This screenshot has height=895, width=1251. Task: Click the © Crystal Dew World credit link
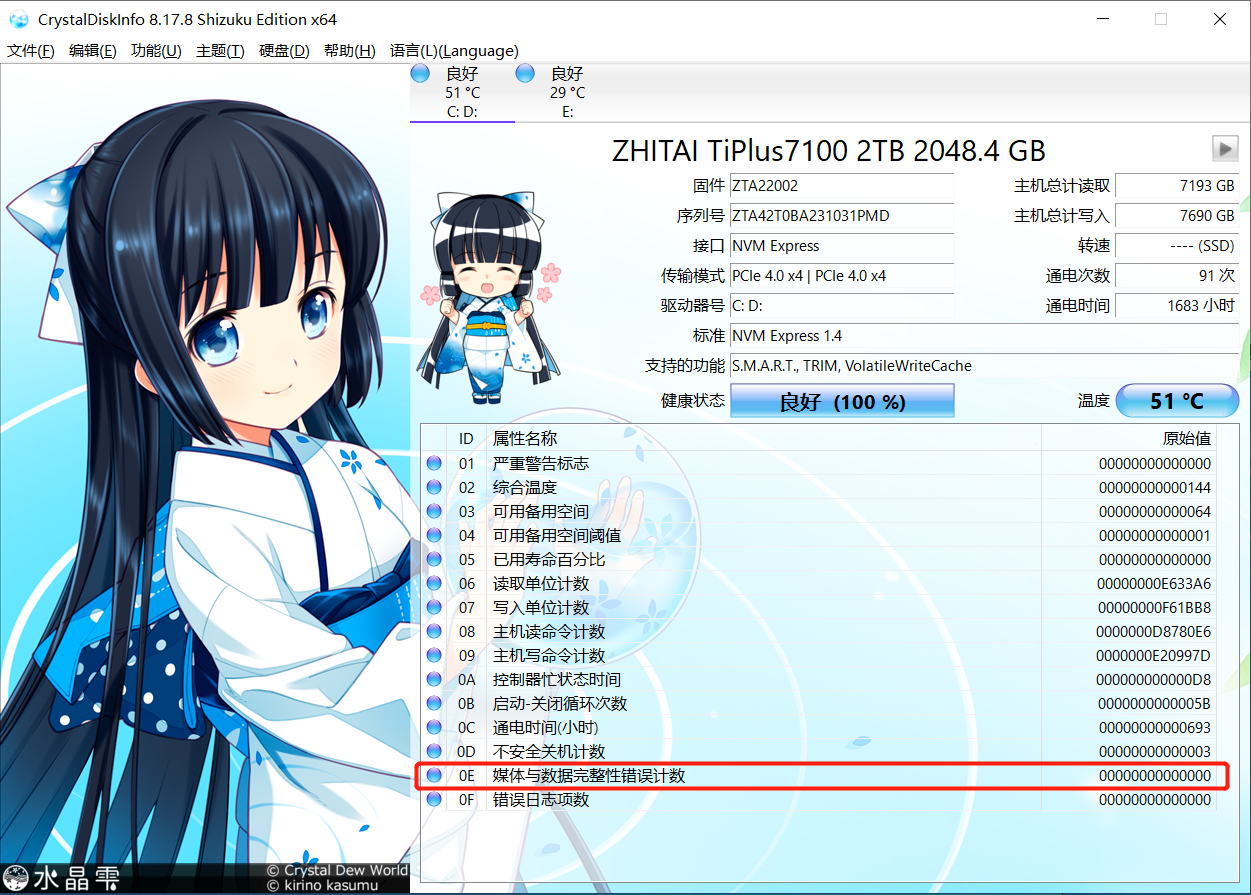[337, 870]
